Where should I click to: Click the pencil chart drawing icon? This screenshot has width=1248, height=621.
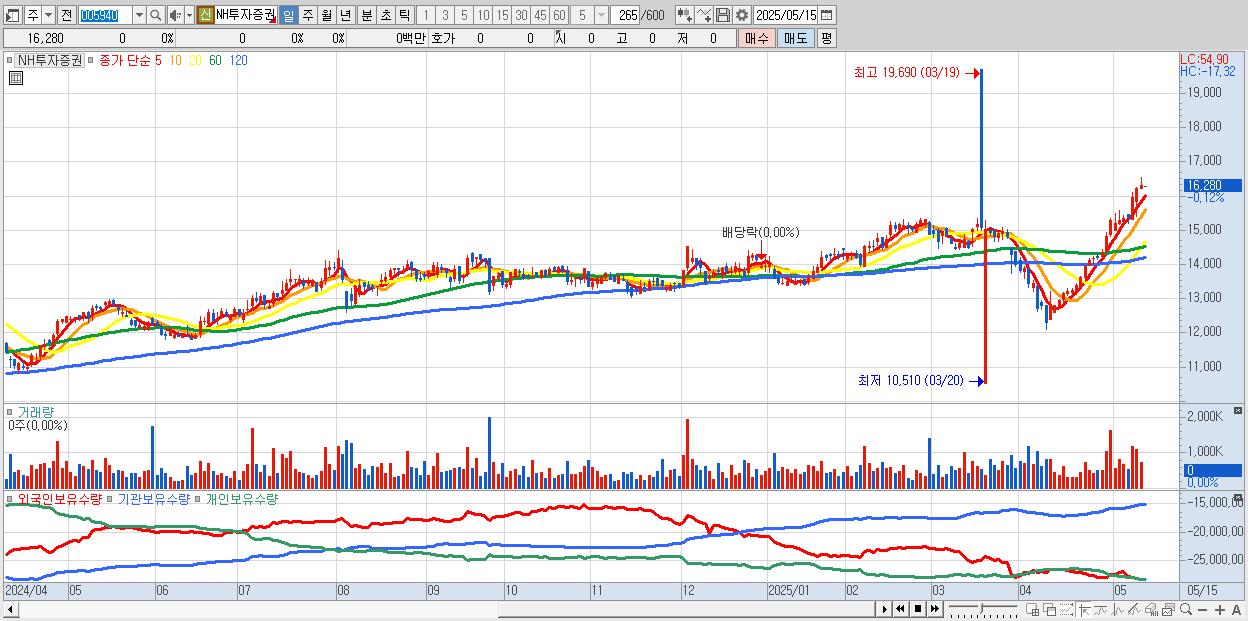tap(1134, 610)
